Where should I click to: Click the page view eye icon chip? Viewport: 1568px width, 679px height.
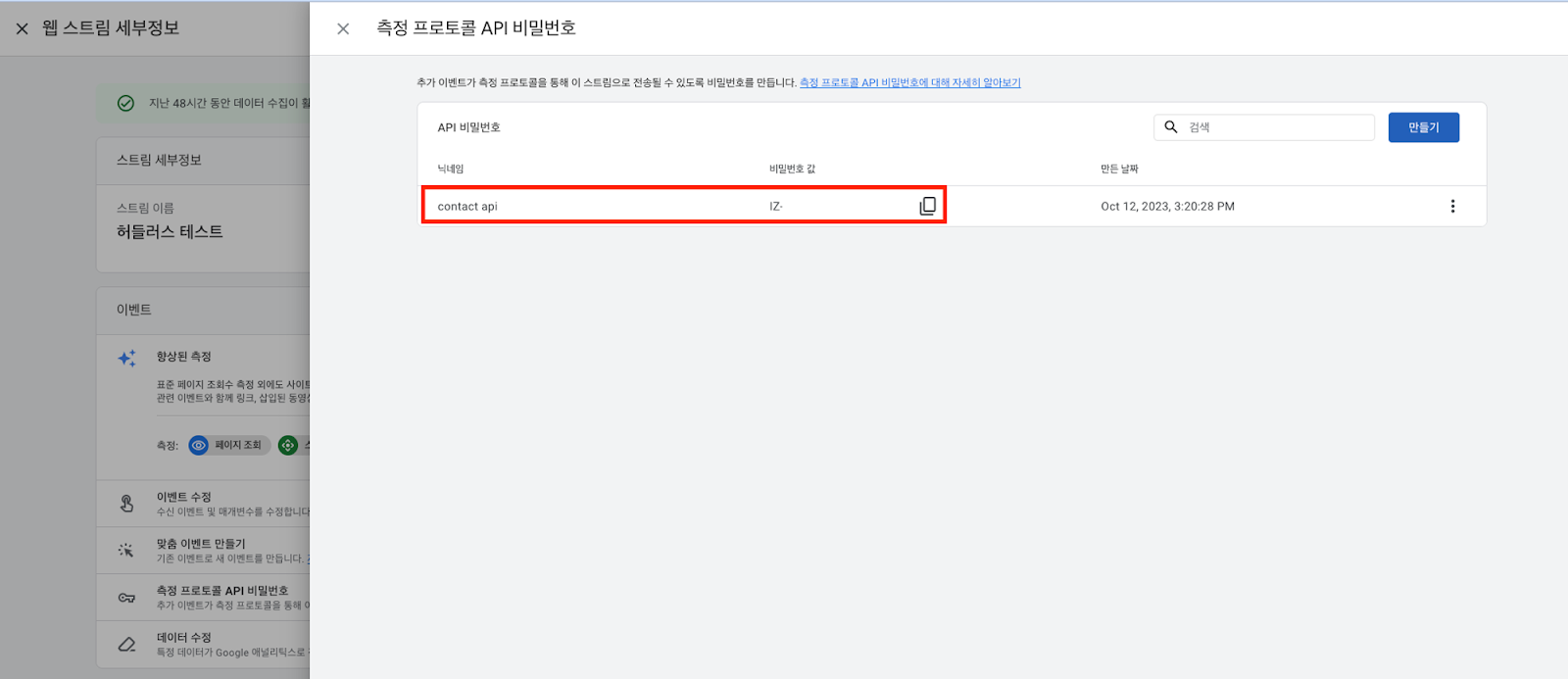(199, 445)
